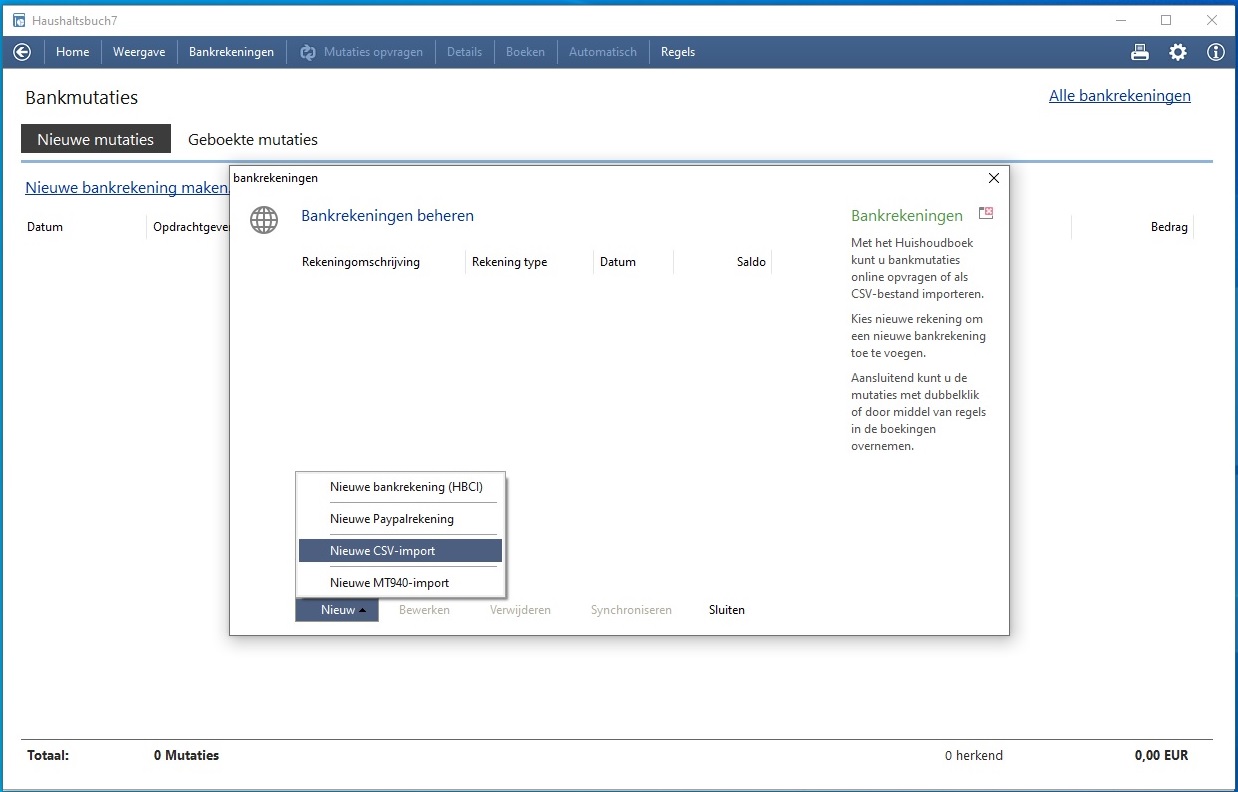Viewport: 1238px width, 792px height.
Task: Open the Alle bankrekeningen link
Action: [1119, 96]
